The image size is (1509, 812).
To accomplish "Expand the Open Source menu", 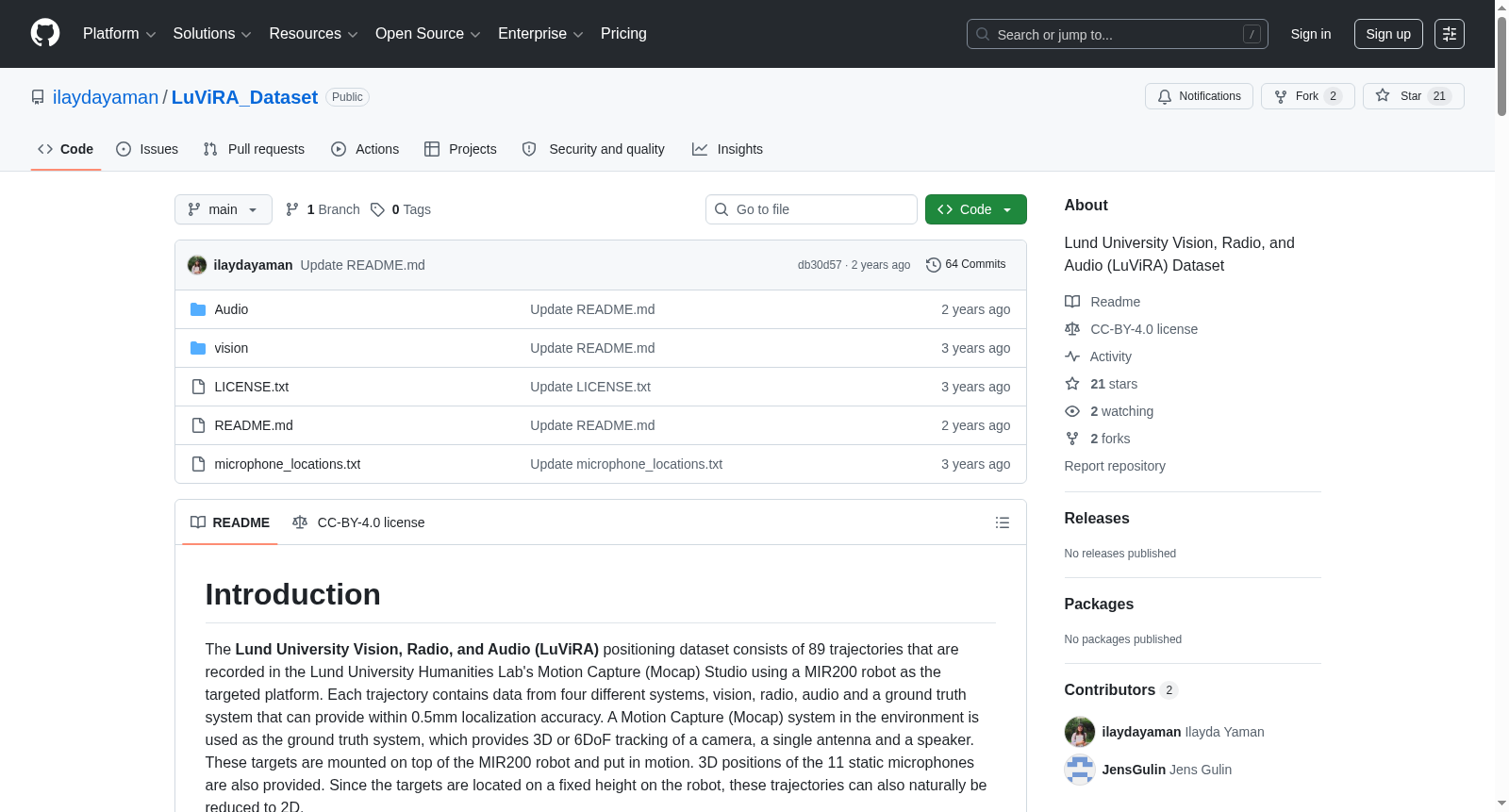I will [428, 34].
